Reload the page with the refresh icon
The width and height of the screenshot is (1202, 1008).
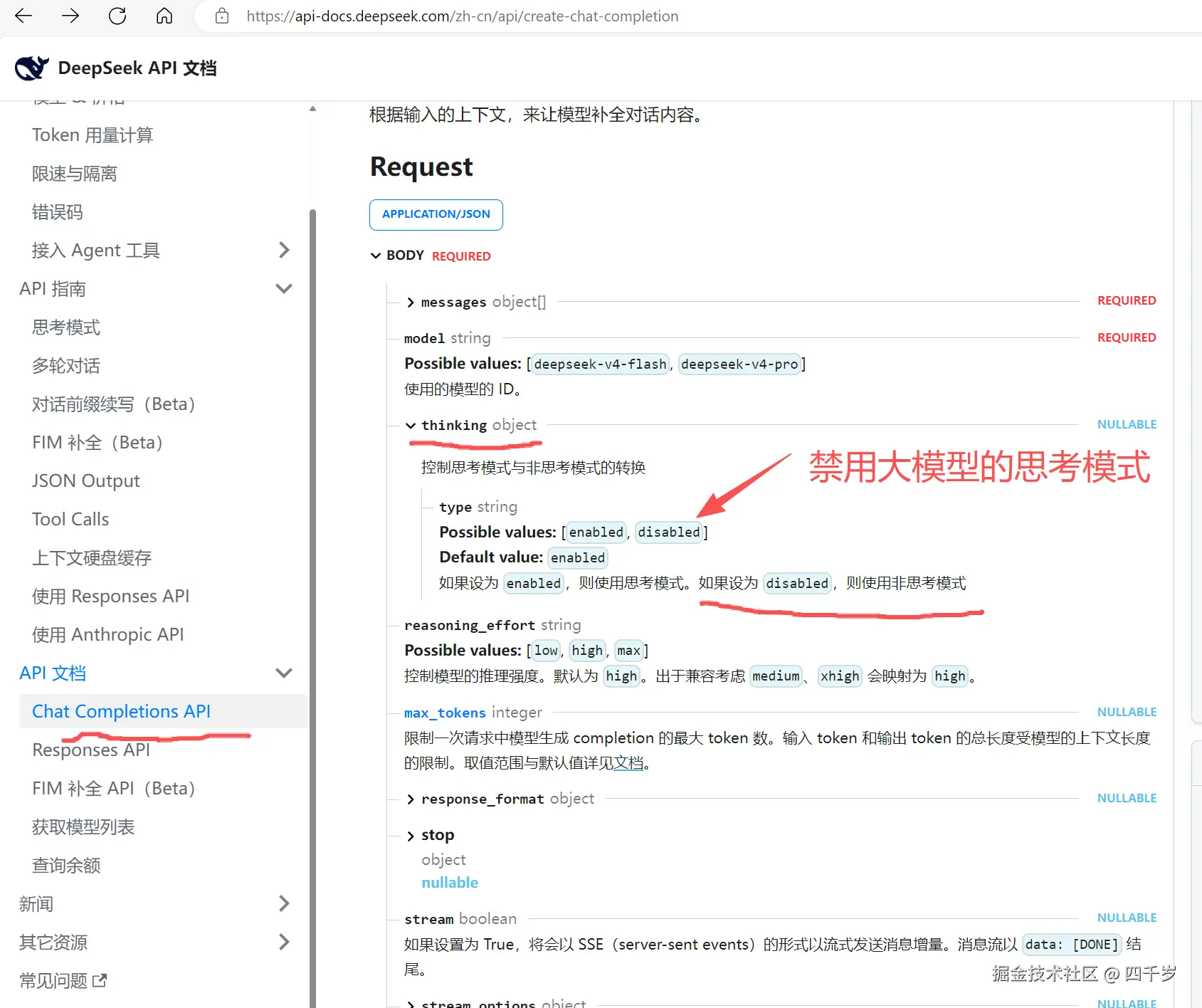click(x=117, y=16)
